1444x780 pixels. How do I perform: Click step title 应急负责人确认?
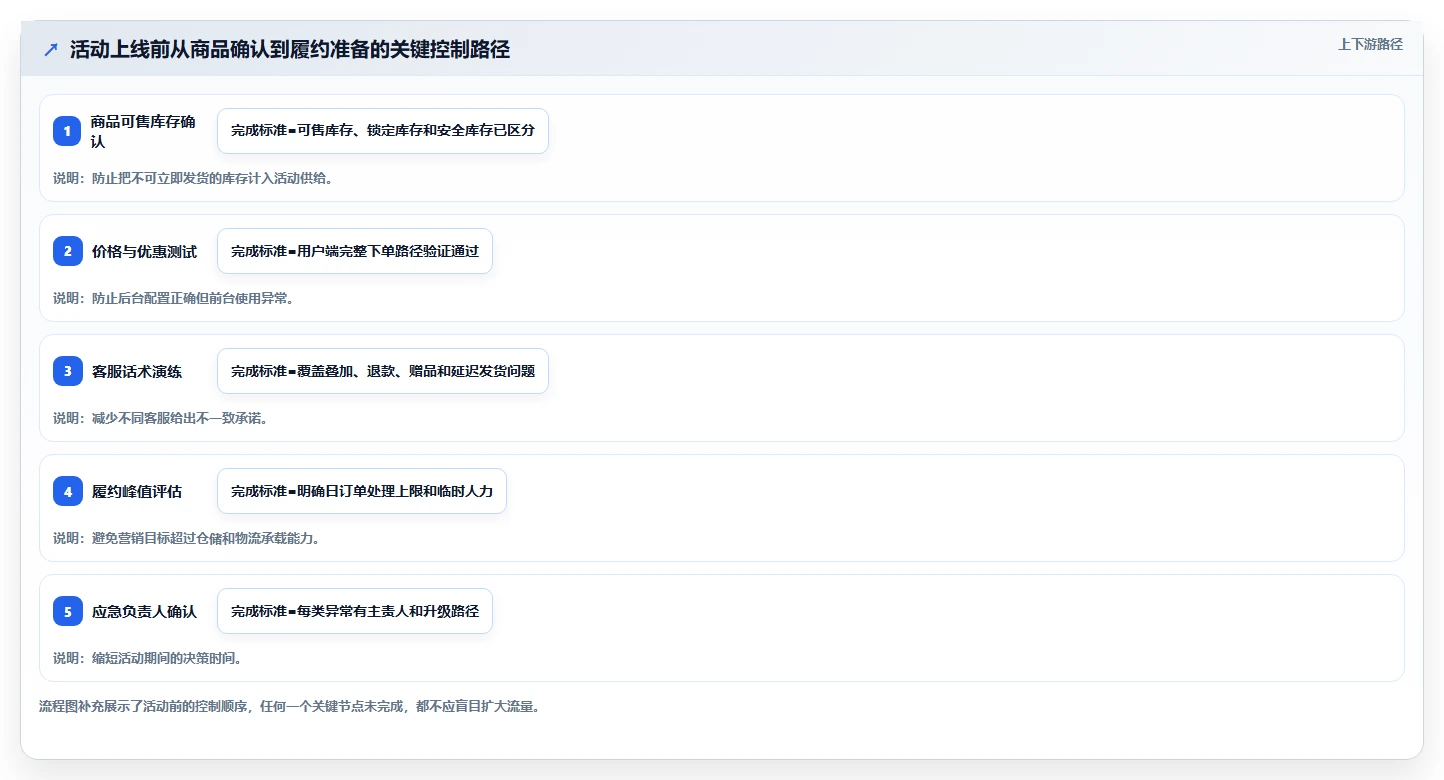pos(144,611)
